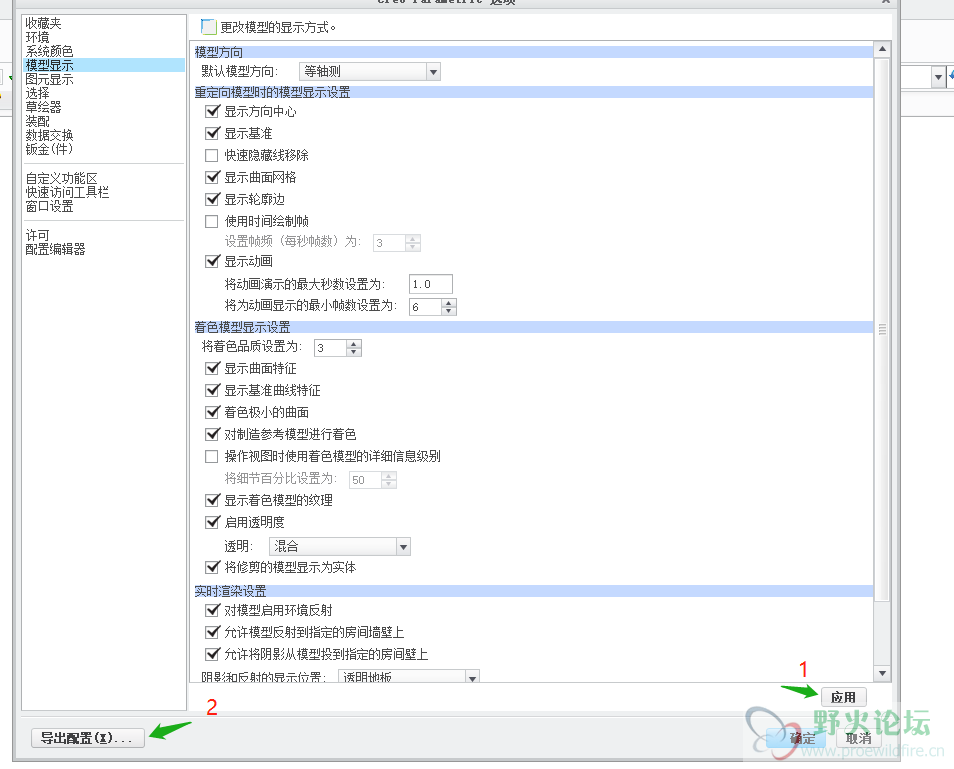Toggle 显示基准 checkbox
The image size is (954, 769).
pyautogui.click(x=212, y=133)
